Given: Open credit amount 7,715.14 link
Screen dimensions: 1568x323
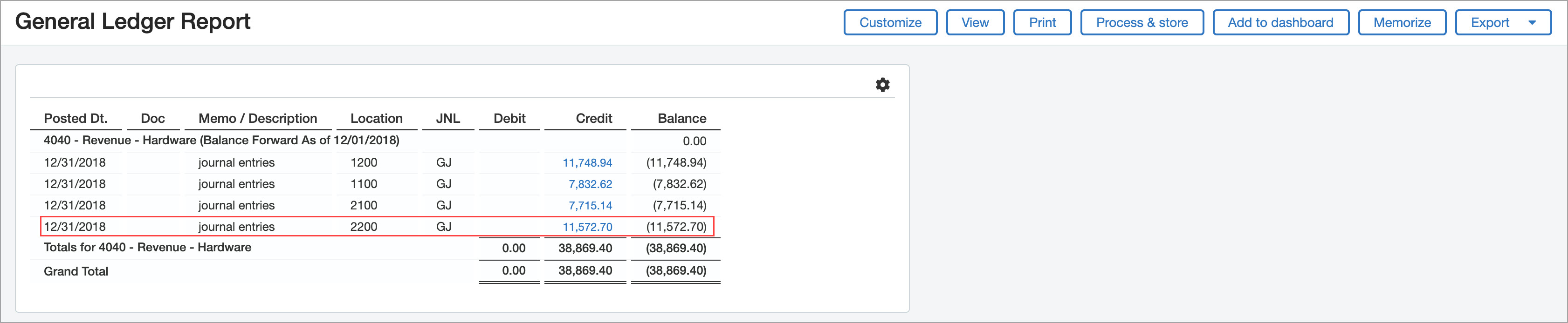Looking at the screenshot, I should [x=590, y=206].
